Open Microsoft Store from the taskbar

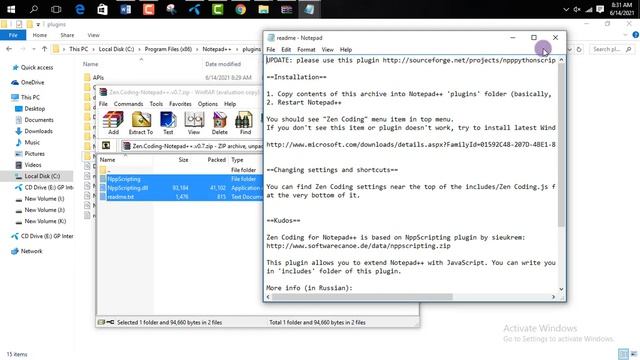[102, 9]
